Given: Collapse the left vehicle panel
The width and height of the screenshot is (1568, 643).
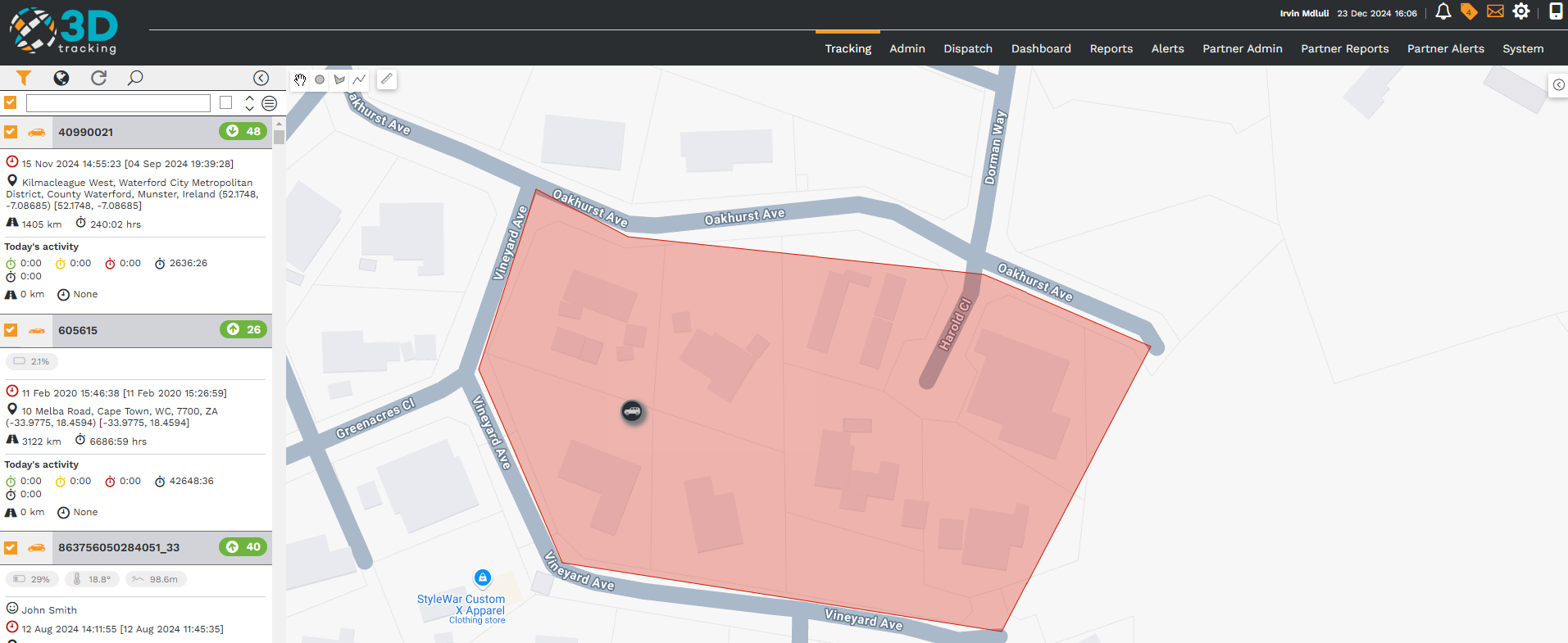Looking at the screenshot, I should [x=261, y=78].
